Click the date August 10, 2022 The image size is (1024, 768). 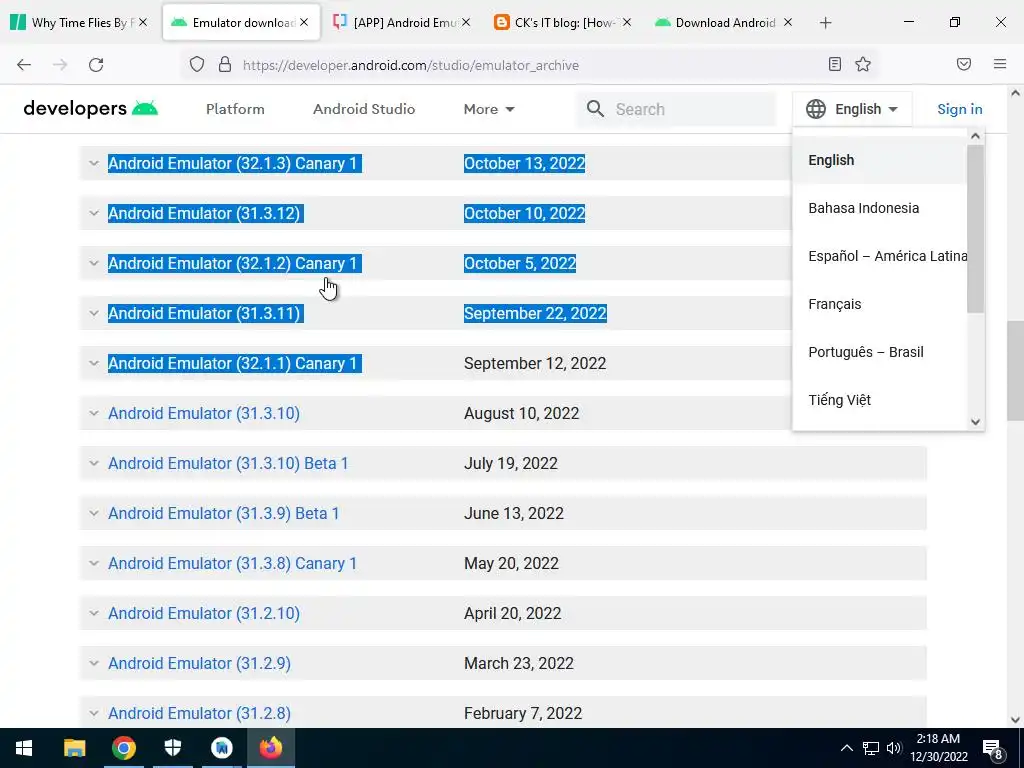[521, 413]
